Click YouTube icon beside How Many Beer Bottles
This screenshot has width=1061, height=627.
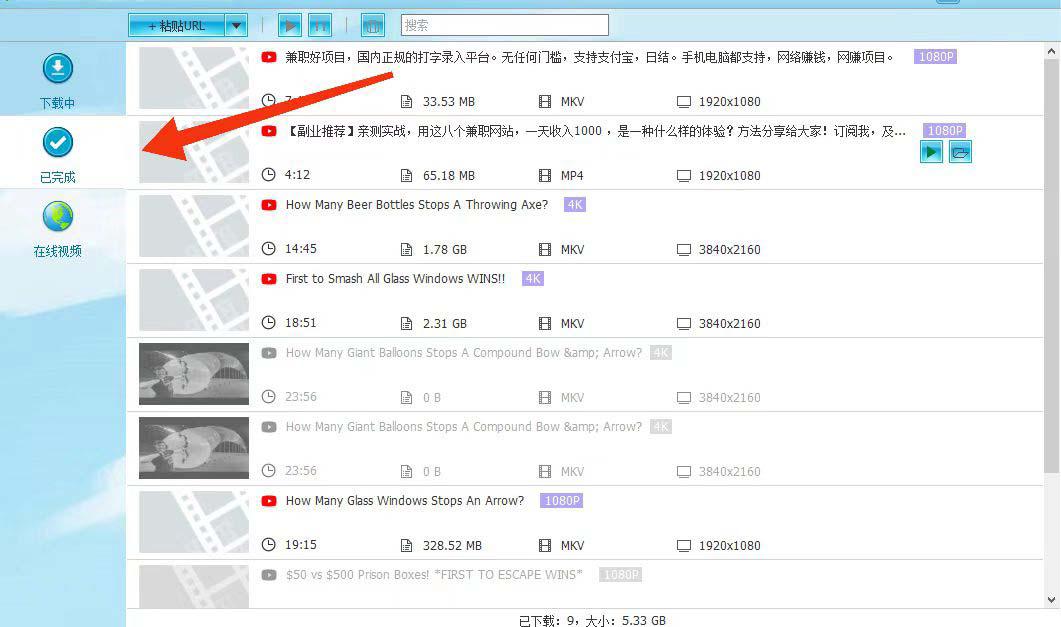click(x=268, y=205)
